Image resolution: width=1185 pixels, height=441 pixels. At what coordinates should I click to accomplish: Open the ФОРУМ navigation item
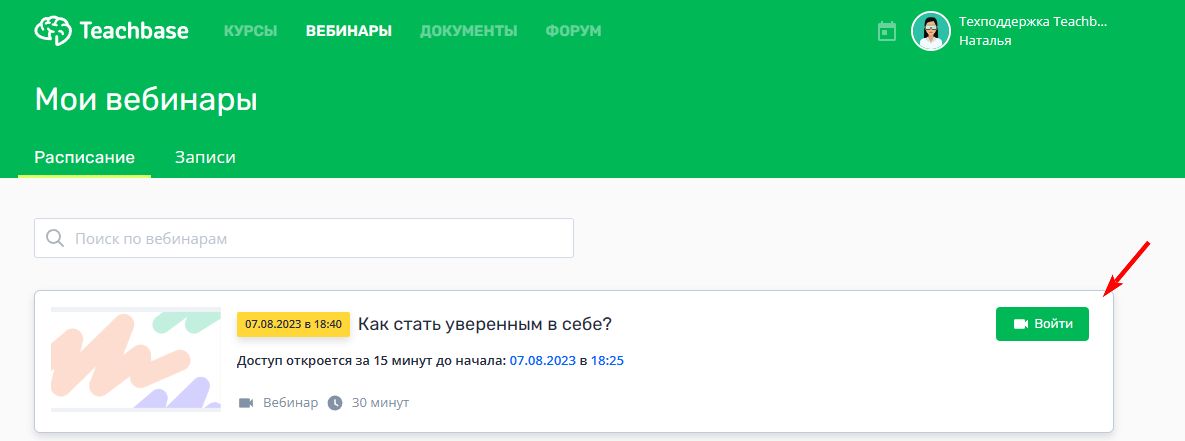(x=574, y=31)
